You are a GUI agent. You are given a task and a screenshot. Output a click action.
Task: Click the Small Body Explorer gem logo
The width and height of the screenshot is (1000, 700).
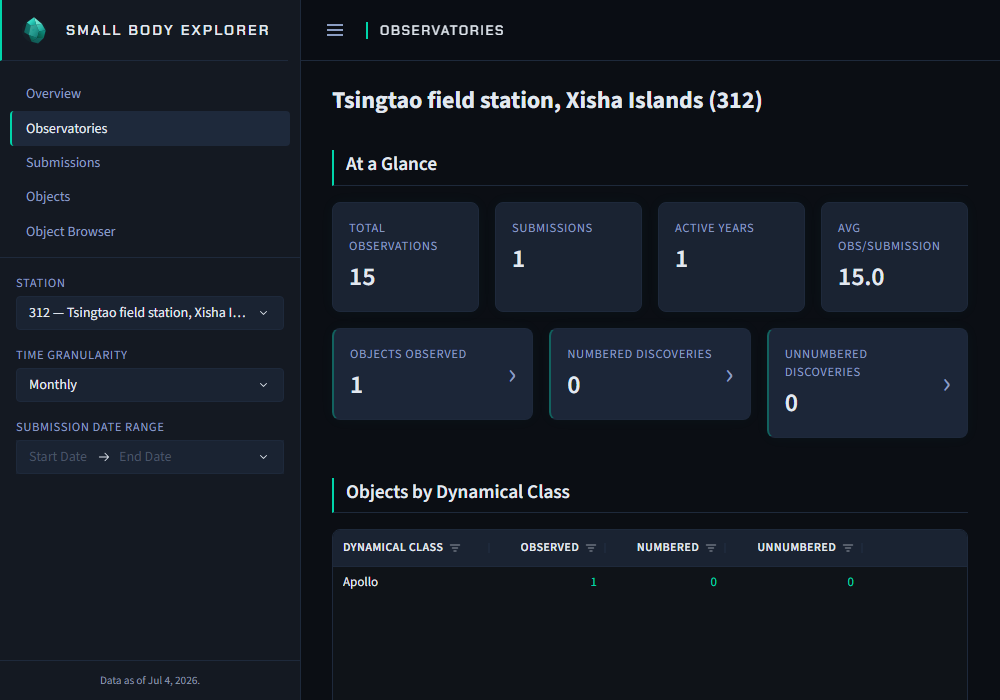click(x=35, y=30)
